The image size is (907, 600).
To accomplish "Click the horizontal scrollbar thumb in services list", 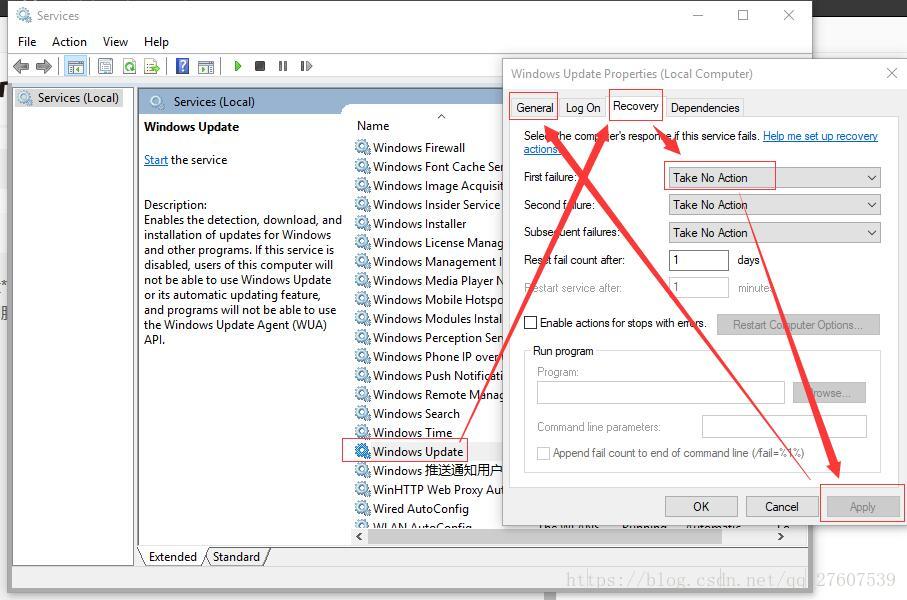I will [x=545, y=536].
